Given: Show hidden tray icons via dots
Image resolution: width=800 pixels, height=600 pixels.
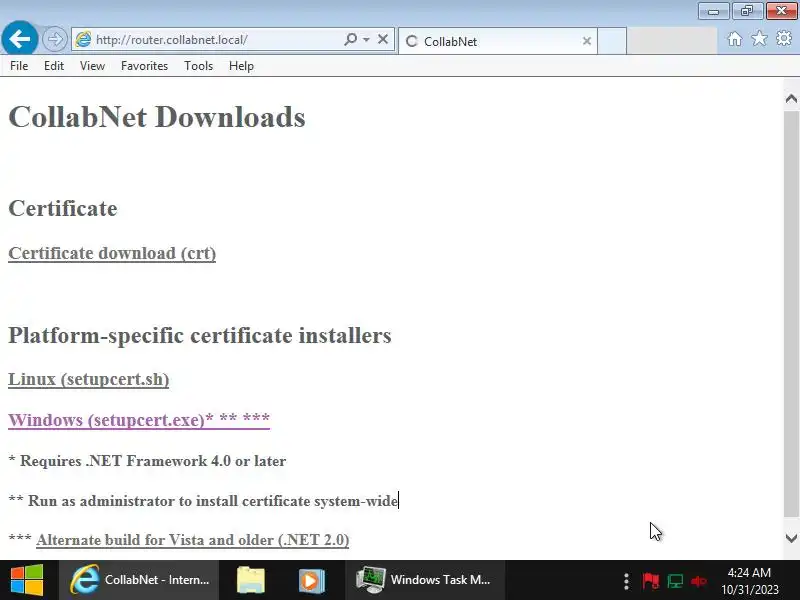Looking at the screenshot, I should (626, 581).
